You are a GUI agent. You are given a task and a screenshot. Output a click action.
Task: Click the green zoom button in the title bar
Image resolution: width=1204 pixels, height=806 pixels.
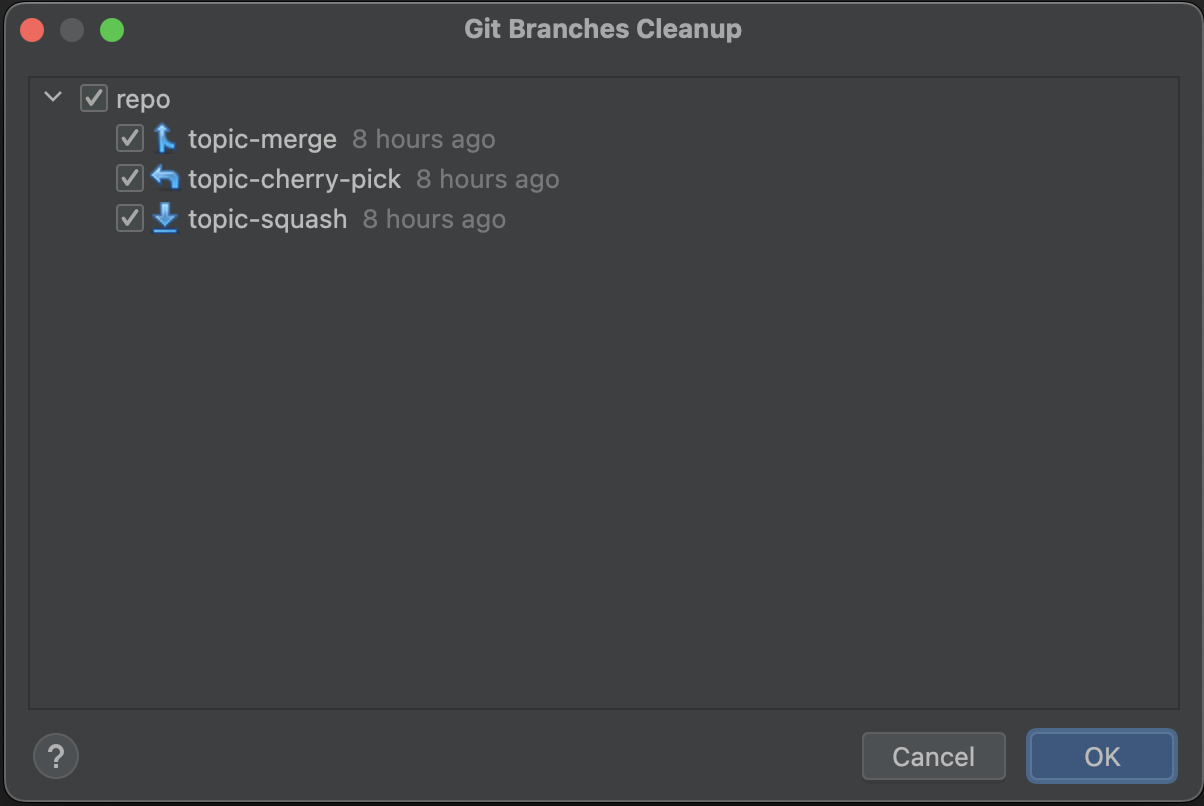(113, 30)
